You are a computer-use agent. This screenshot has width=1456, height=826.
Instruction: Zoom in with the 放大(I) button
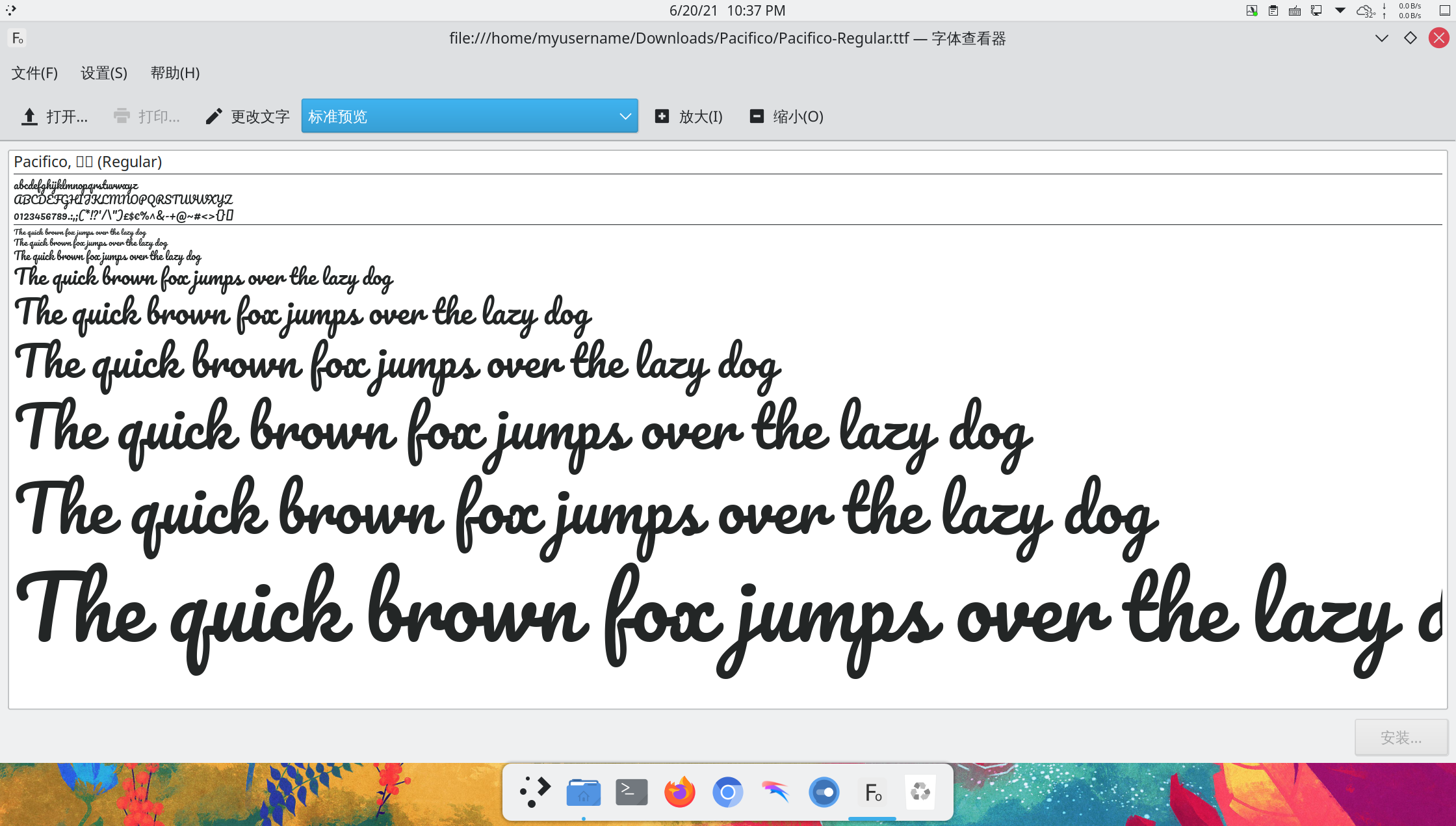(689, 116)
